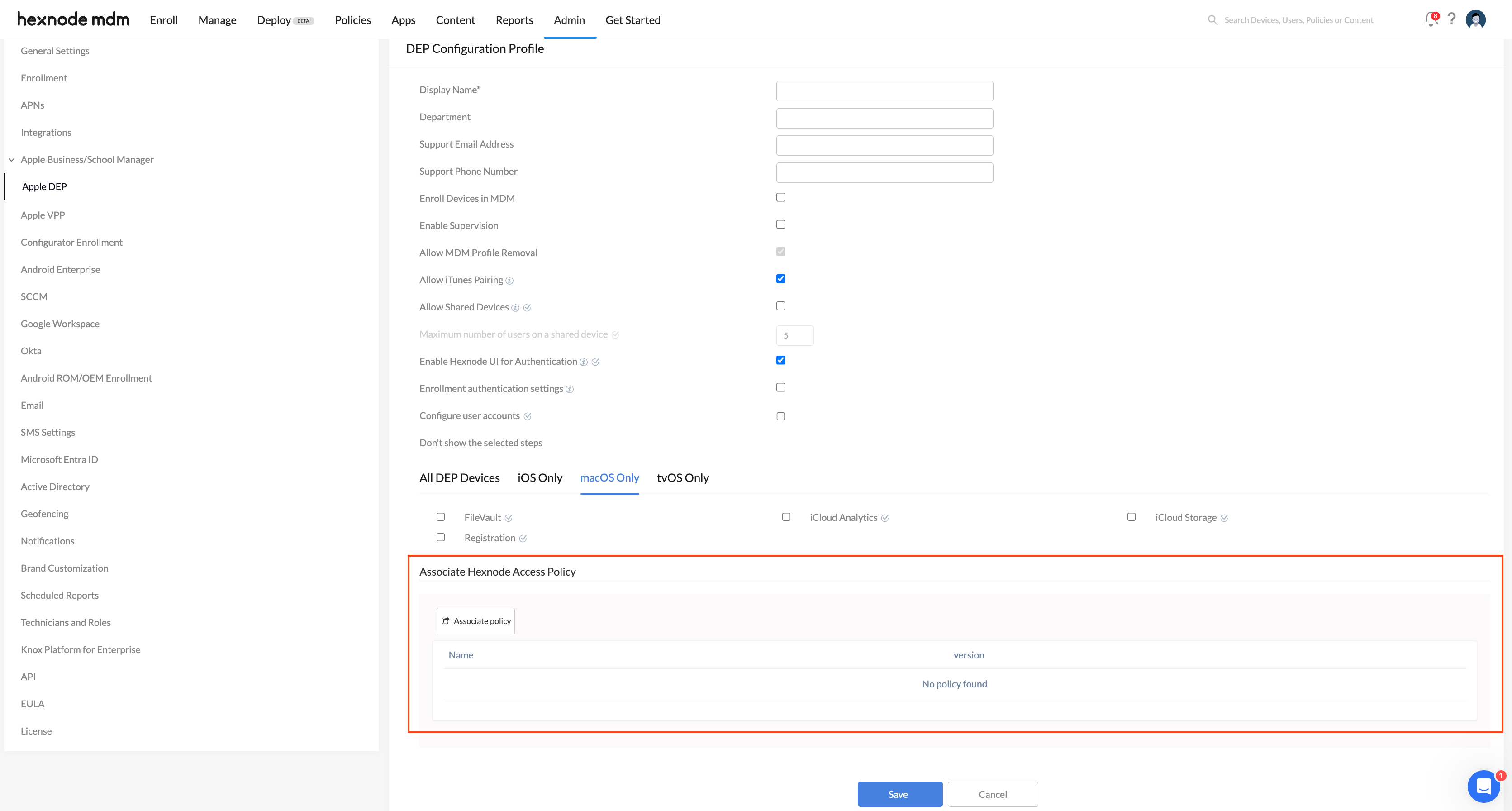Open the Manage menu

(217, 20)
